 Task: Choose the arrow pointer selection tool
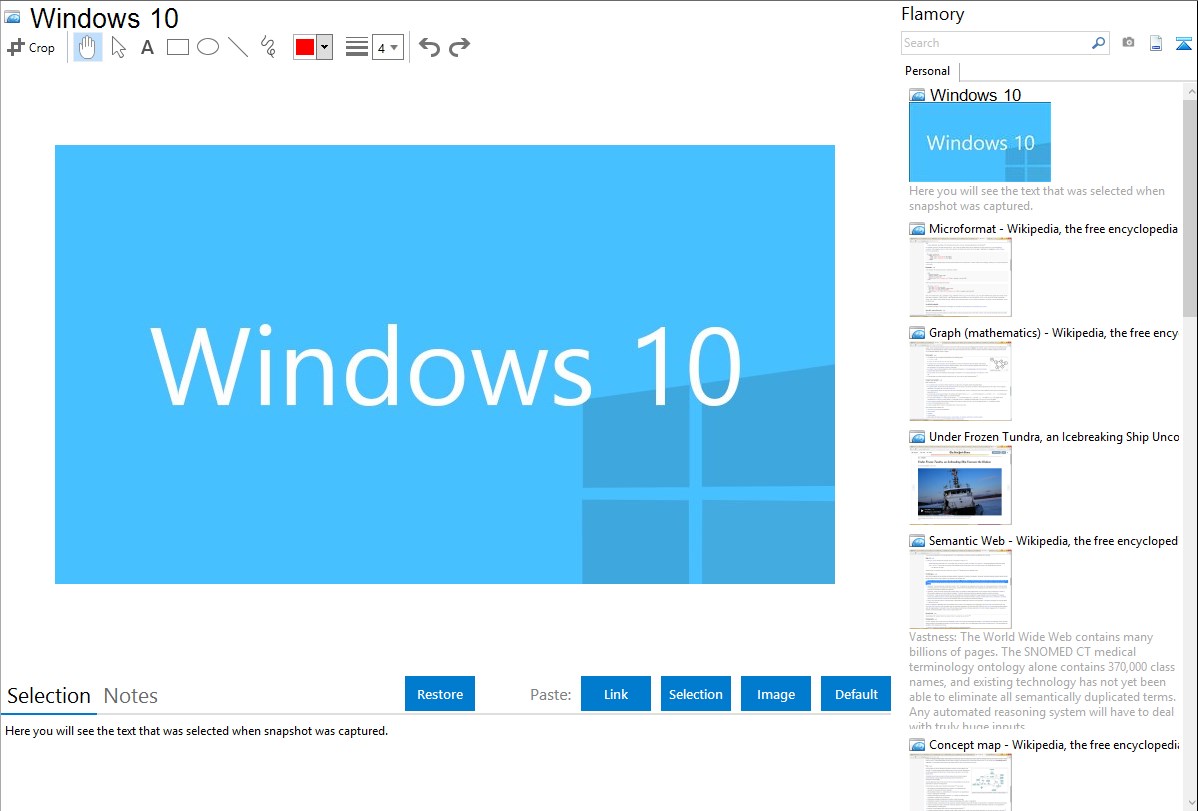tap(118, 47)
